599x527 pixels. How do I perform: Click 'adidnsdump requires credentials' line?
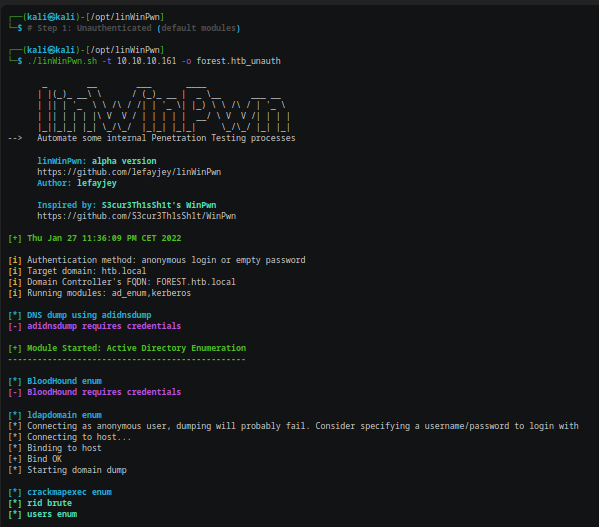(104, 326)
